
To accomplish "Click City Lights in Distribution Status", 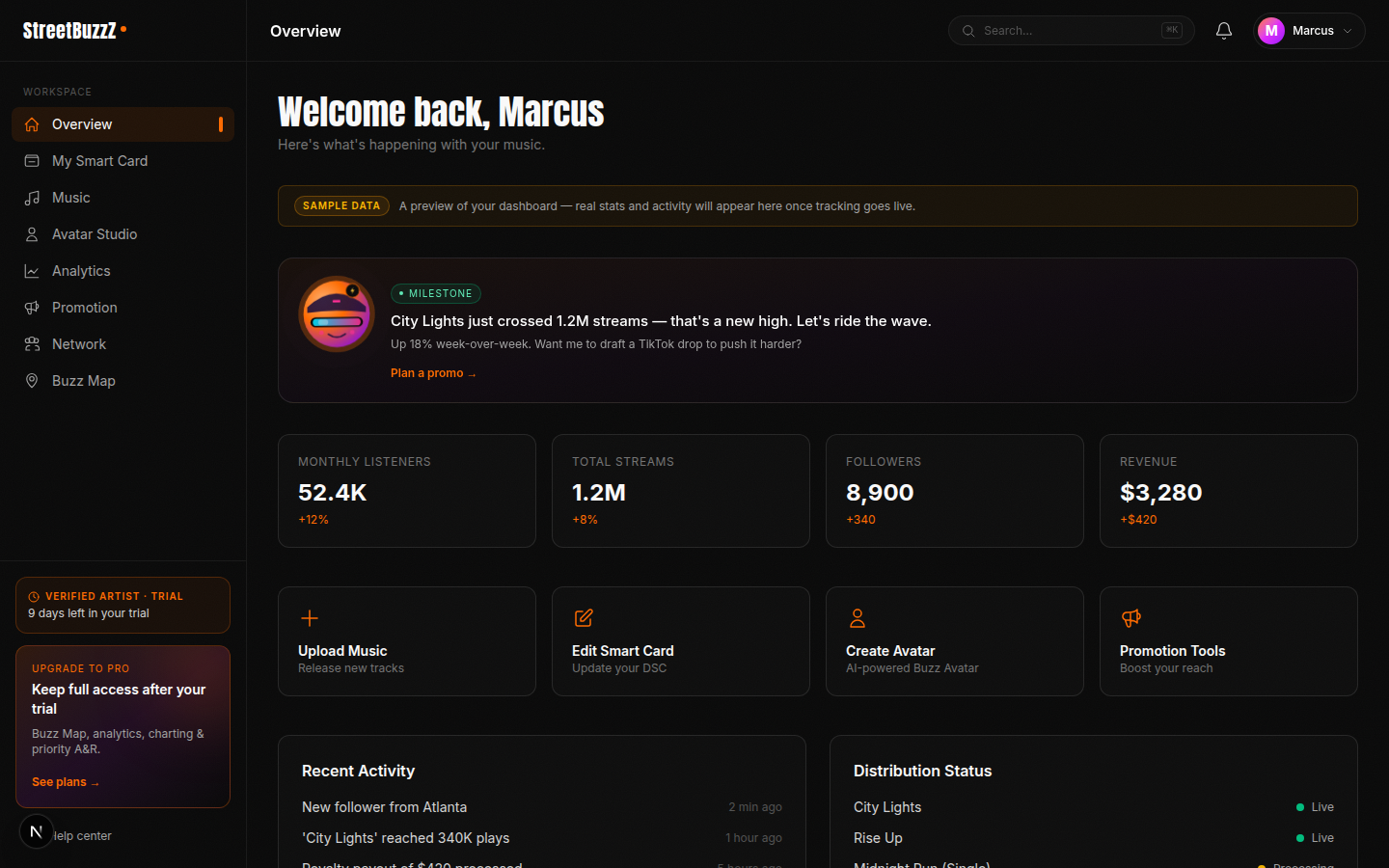I will [x=887, y=807].
